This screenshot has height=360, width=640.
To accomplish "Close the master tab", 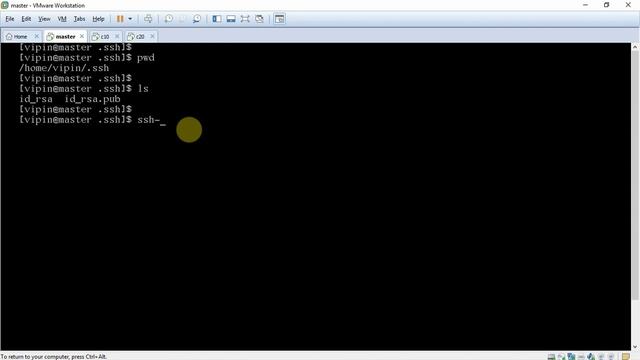I will (82, 36).
